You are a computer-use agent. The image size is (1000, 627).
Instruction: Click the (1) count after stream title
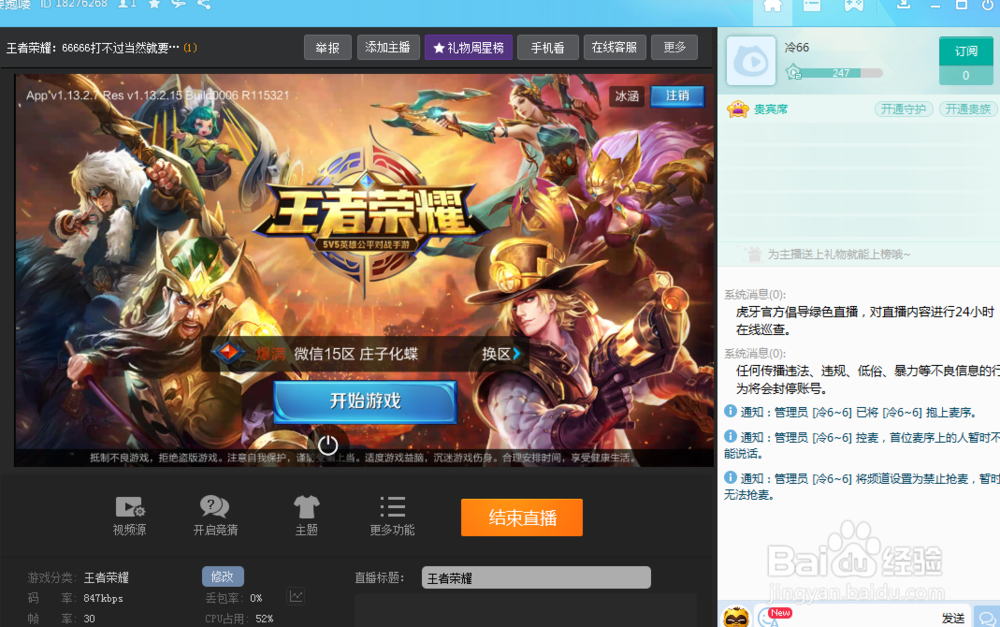190,48
